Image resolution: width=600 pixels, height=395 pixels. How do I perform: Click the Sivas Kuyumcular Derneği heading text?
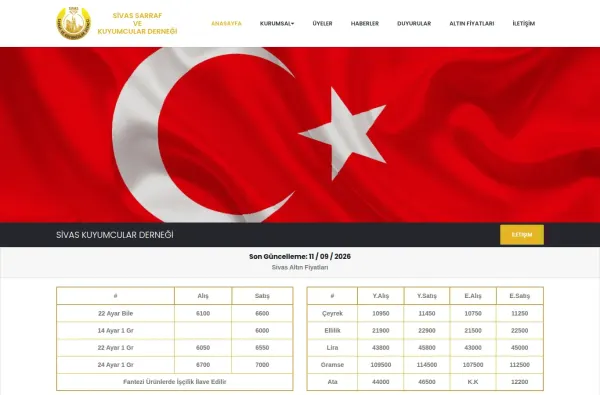click(115, 235)
